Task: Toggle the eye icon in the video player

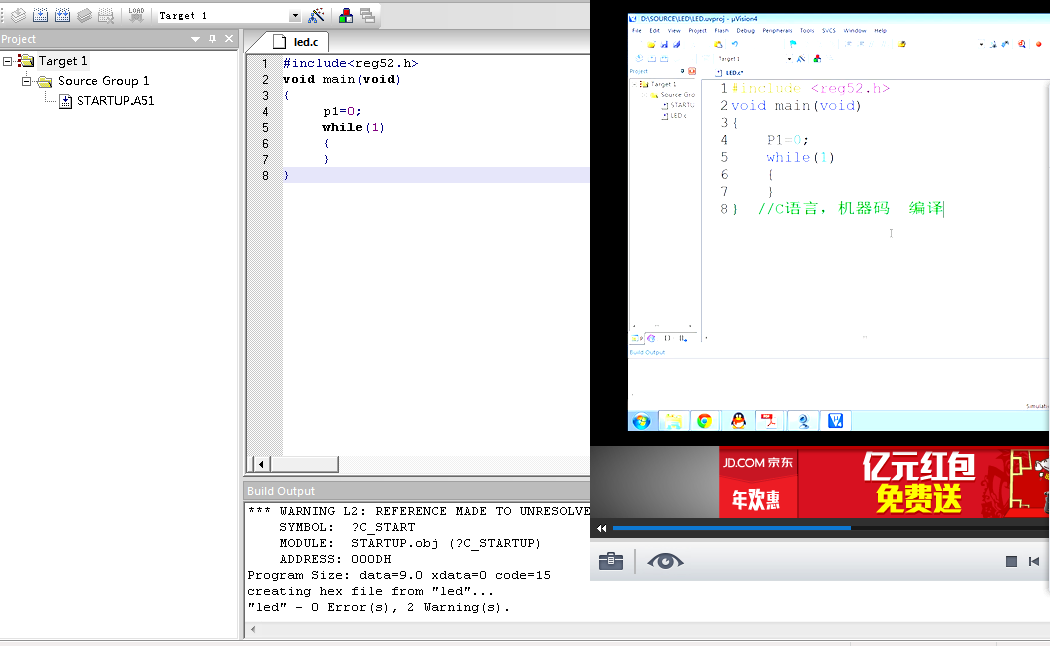Action: 665,561
